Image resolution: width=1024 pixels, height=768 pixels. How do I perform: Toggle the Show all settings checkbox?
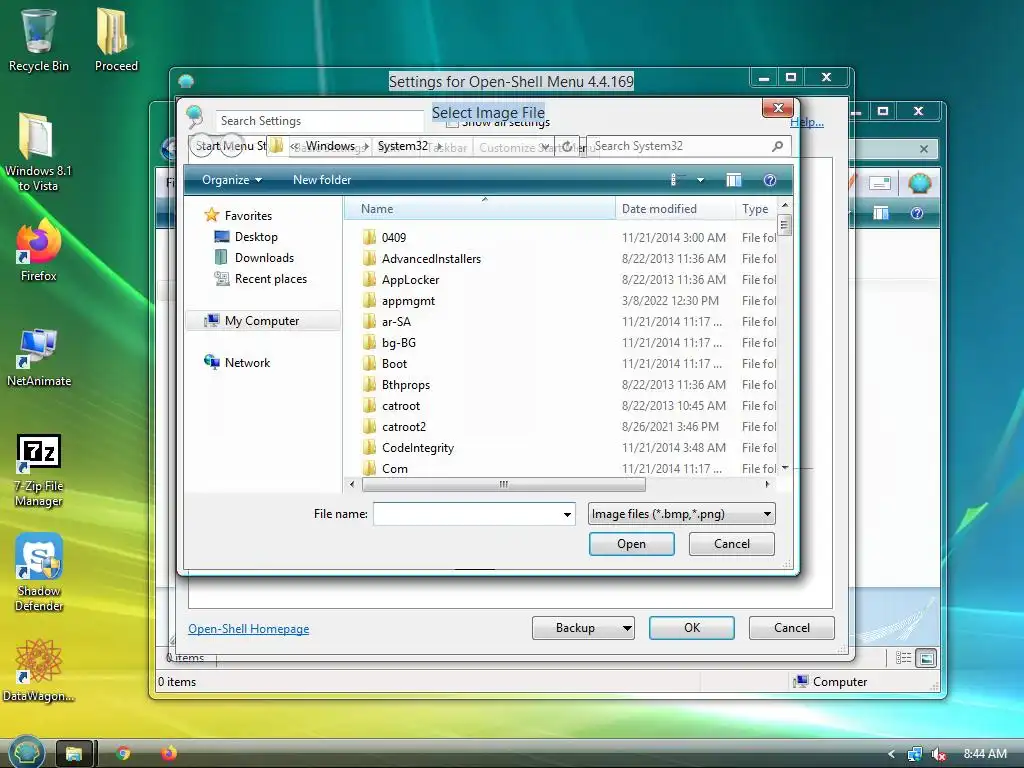point(451,122)
